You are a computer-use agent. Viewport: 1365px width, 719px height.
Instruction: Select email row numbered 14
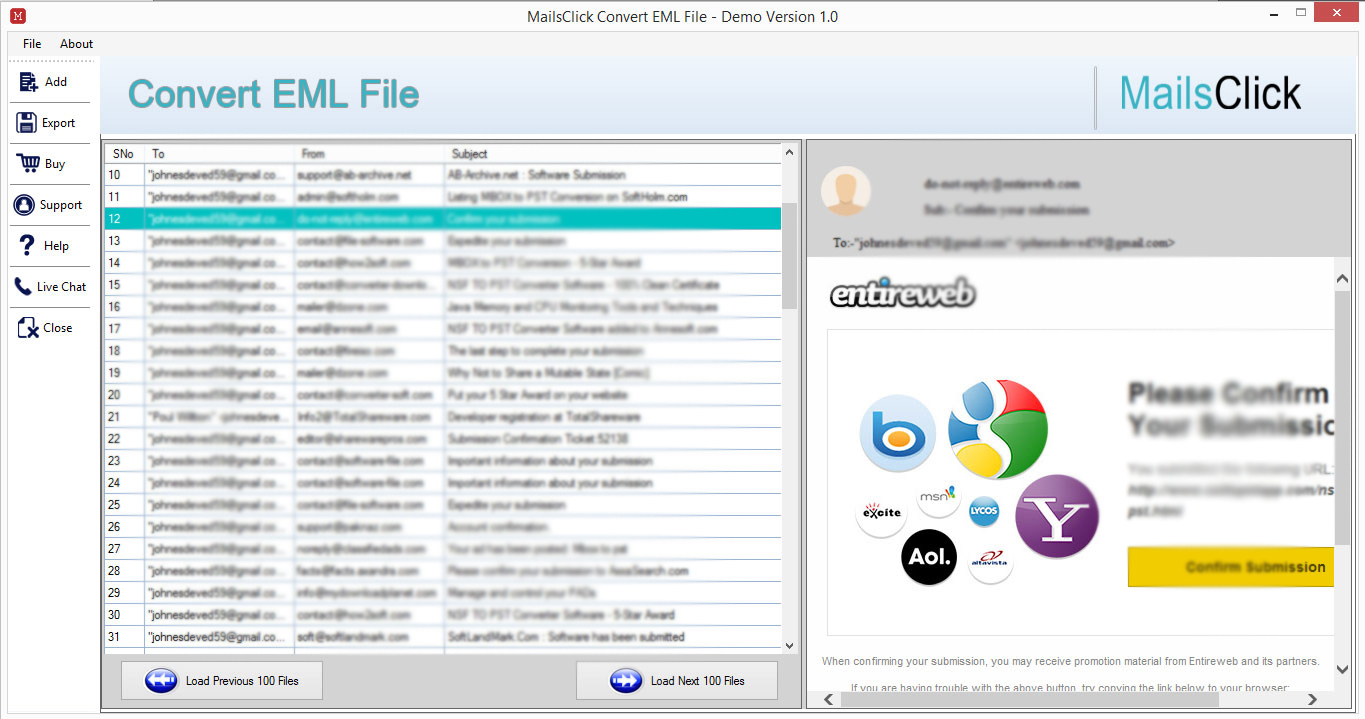(x=443, y=263)
